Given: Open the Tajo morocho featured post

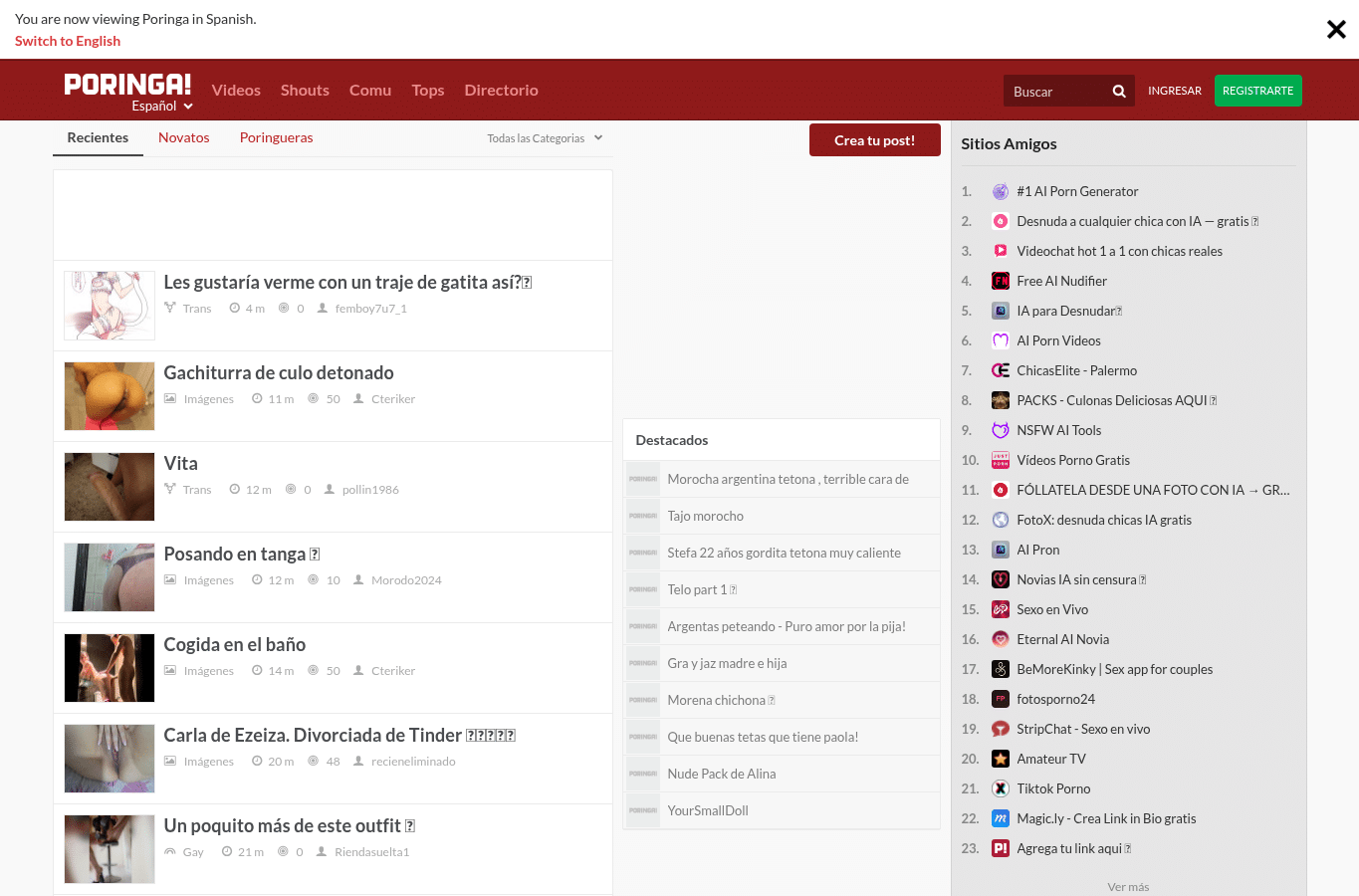Looking at the screenshot, I should coord(706,516).
